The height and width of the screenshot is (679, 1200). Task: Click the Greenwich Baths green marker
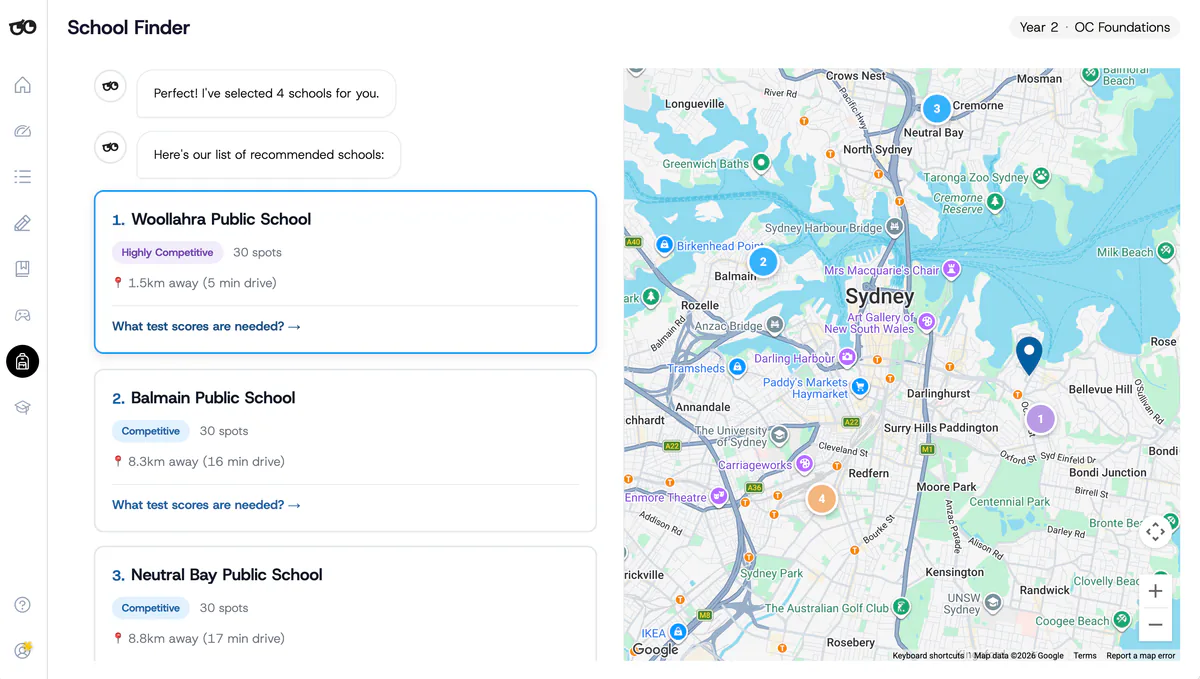[x=761, y=162]
